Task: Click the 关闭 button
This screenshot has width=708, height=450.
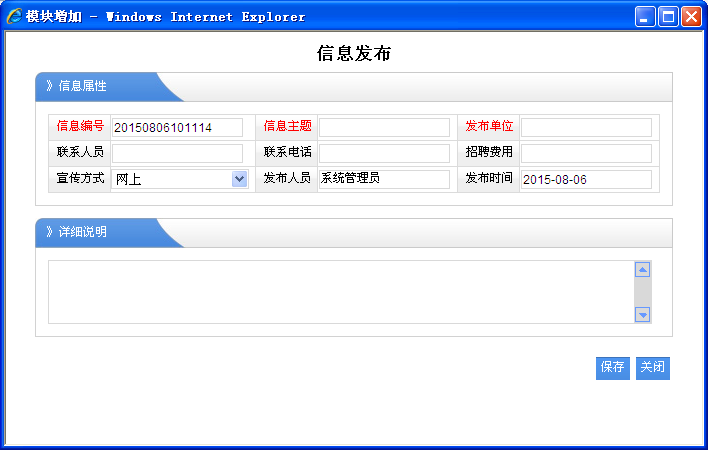Action: [x=653, y=368]
